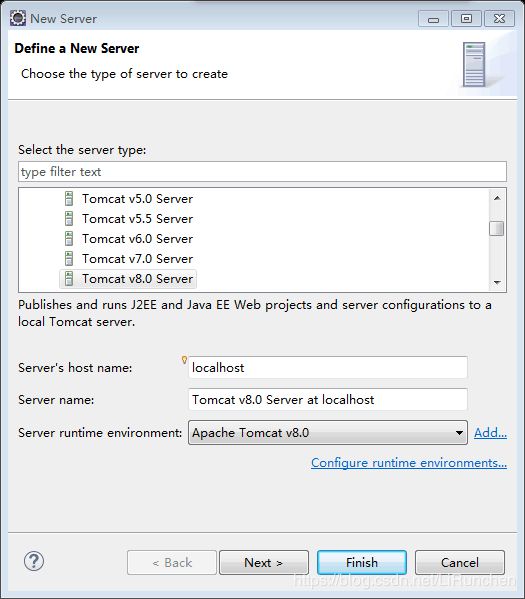Click the Add... runtime link

pyautogui.click(x=490, y=433)
